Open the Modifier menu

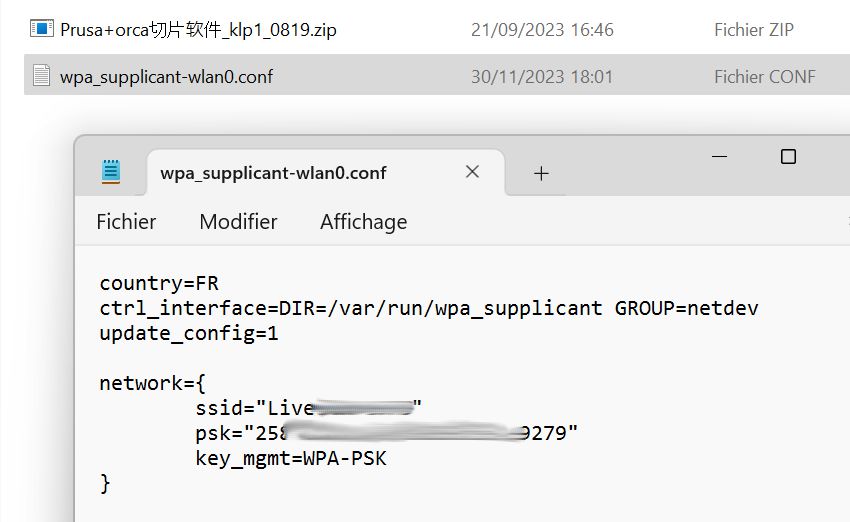(x=238, y=222)
